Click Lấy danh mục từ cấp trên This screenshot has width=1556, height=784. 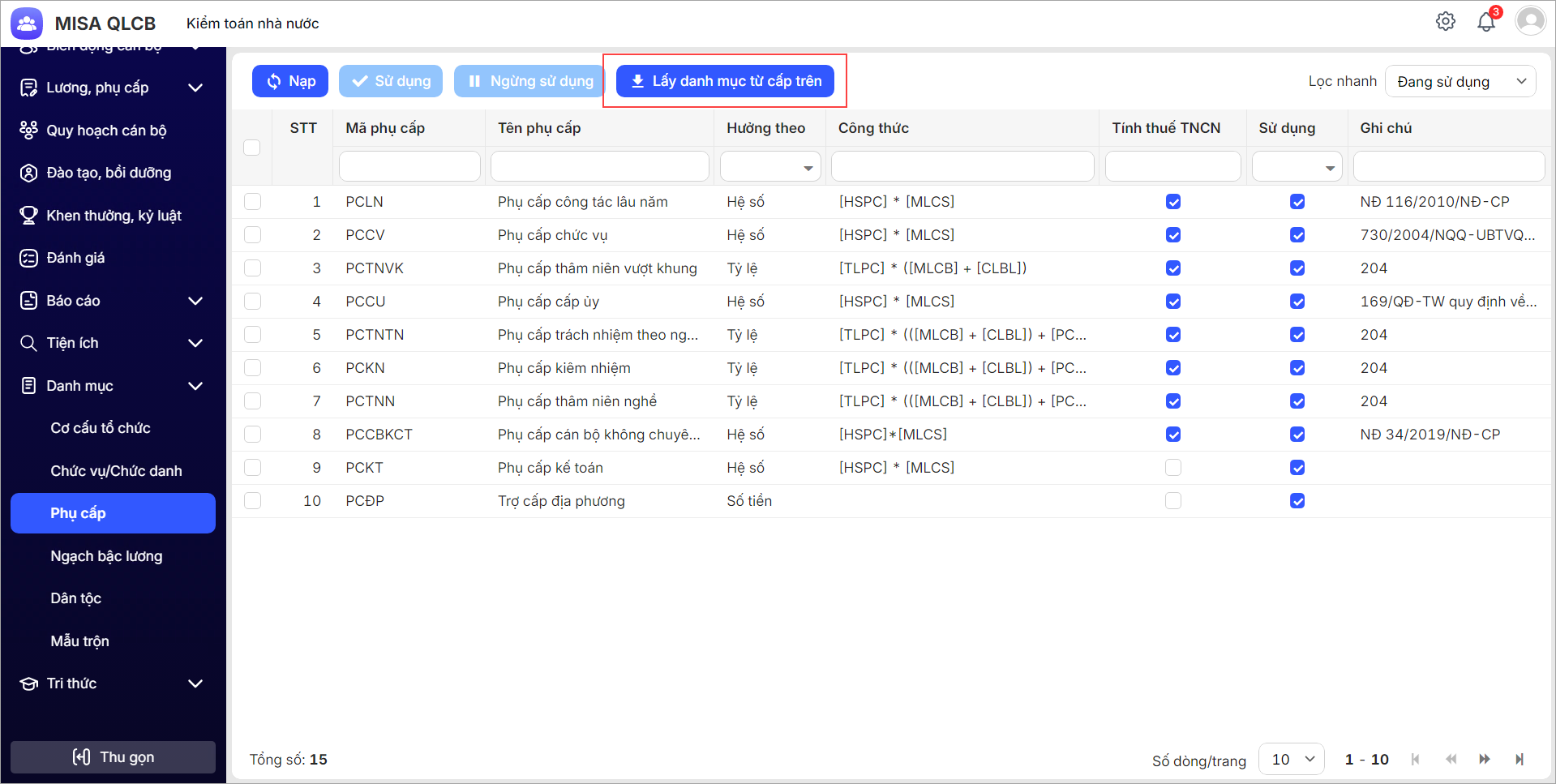725,81
